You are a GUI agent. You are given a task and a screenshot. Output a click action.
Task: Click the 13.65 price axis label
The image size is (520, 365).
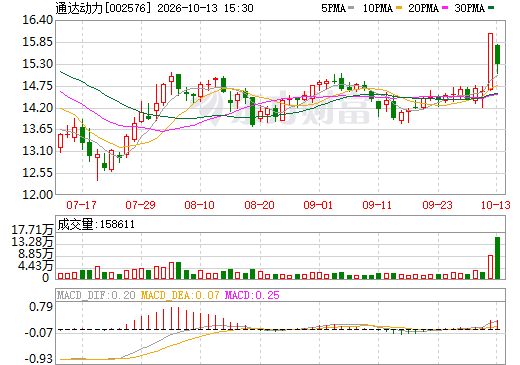(38, 129)
